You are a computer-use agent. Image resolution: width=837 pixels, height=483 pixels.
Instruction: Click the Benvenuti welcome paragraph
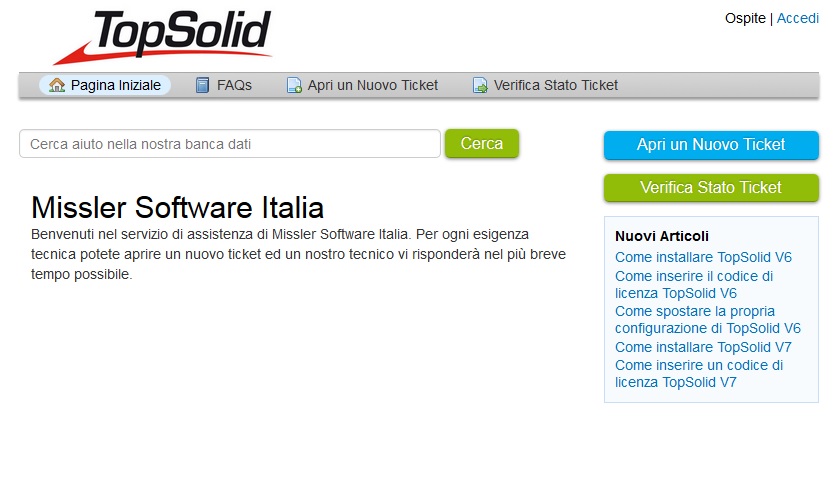point(298,254)
